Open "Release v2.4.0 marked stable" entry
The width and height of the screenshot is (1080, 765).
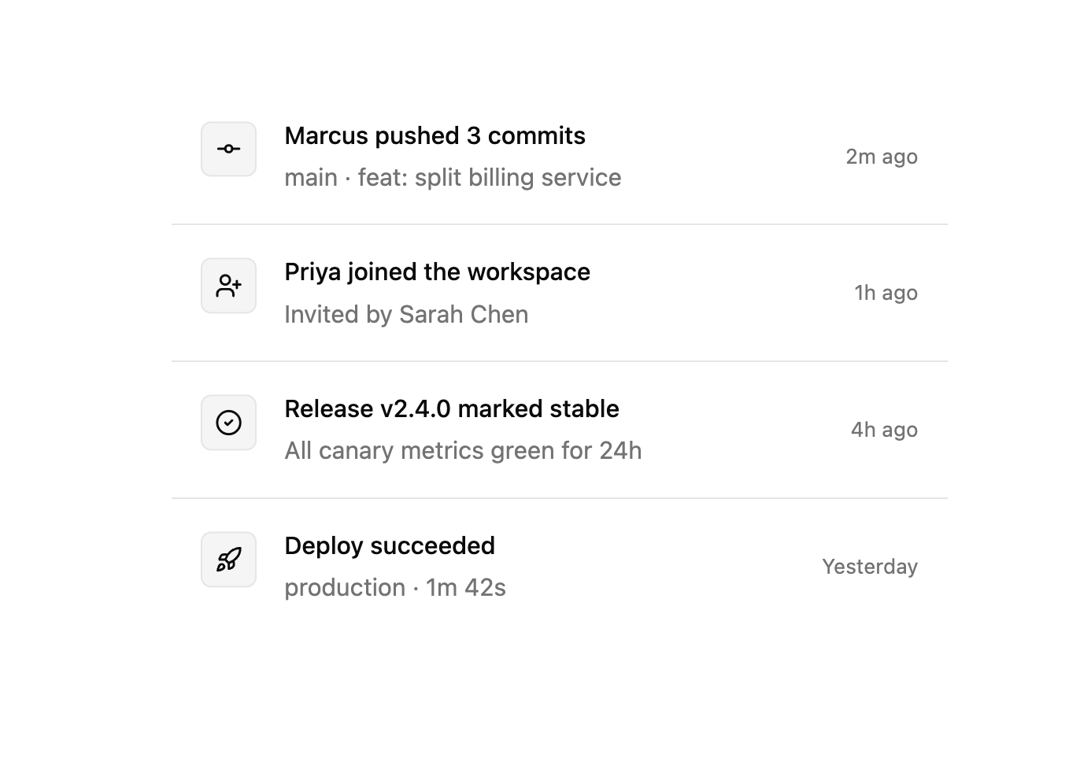click(559, 430)
